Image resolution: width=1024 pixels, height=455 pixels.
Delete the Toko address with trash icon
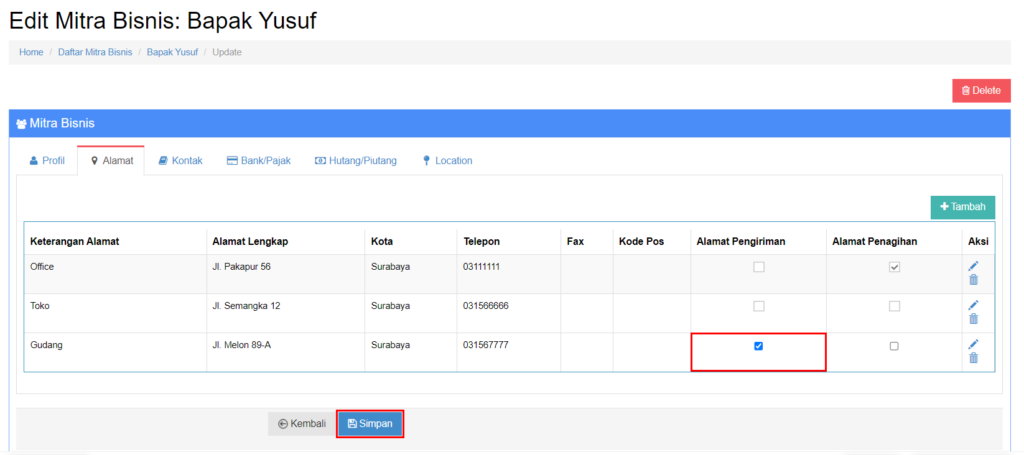[974, 319]
